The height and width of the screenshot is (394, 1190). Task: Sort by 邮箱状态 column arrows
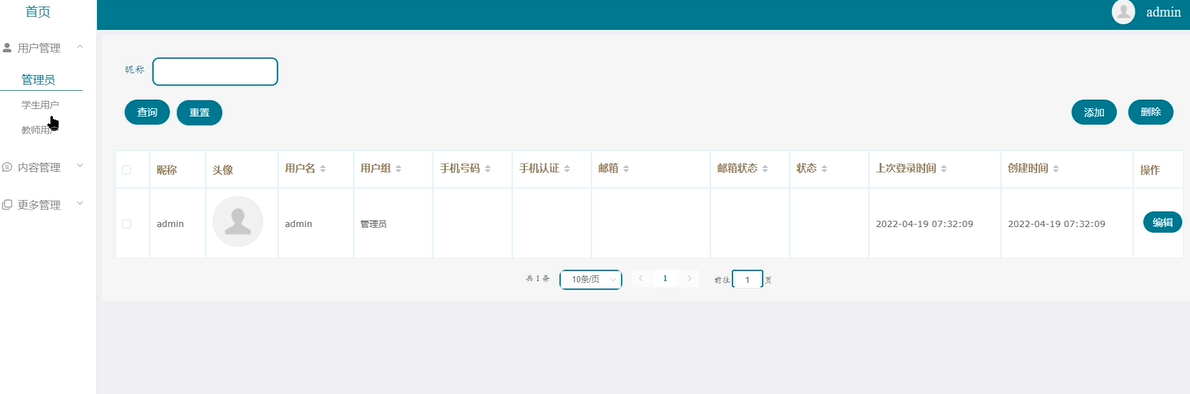pos(765,169)
